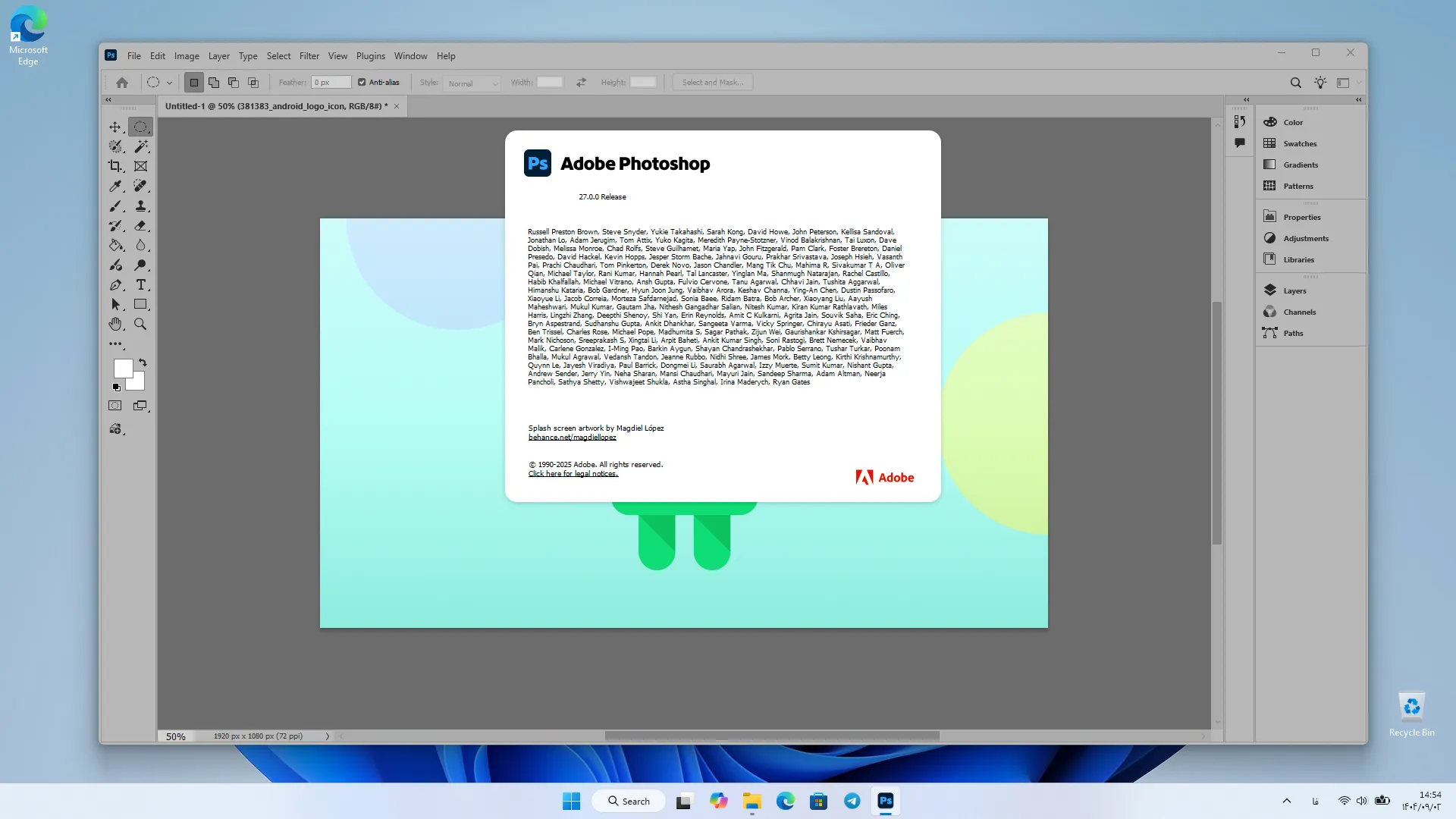The height and width of the screenshot is (819, 1456).
Task: Open the Filter menu
Action: (x=309, y=56)
